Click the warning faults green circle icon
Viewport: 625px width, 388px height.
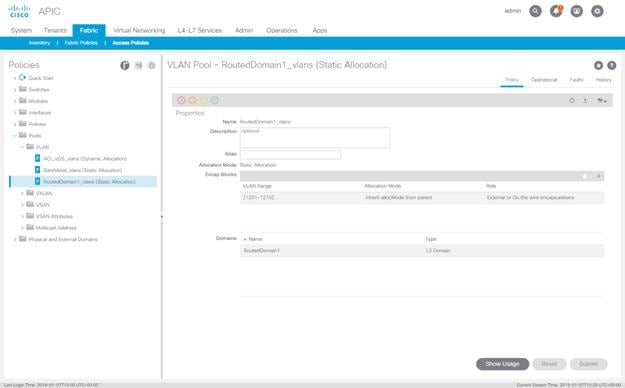click(x=215, y=100)
